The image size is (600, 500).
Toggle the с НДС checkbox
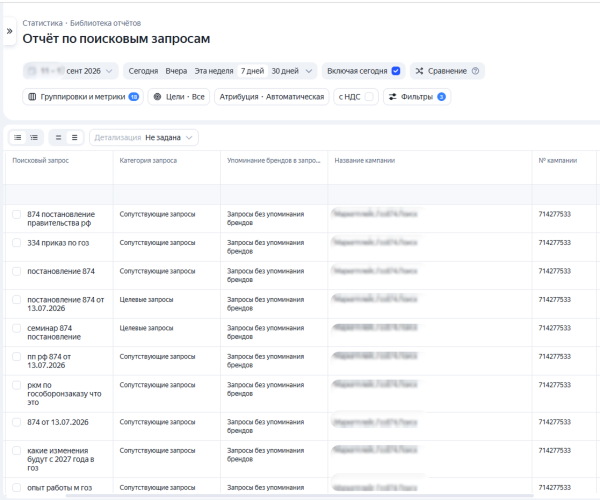click(369, 97)
